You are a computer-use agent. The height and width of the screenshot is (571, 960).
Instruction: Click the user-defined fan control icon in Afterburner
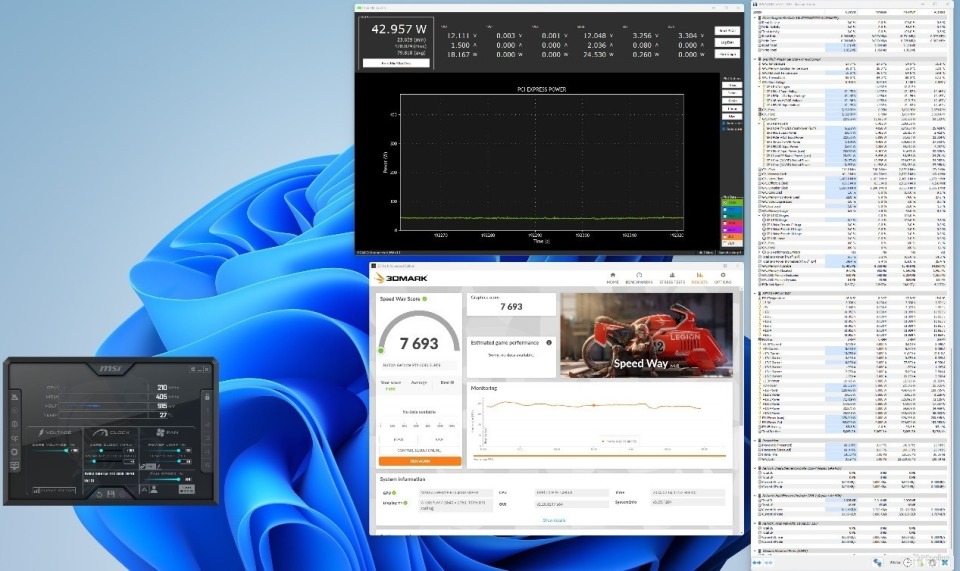coord(154,490)
